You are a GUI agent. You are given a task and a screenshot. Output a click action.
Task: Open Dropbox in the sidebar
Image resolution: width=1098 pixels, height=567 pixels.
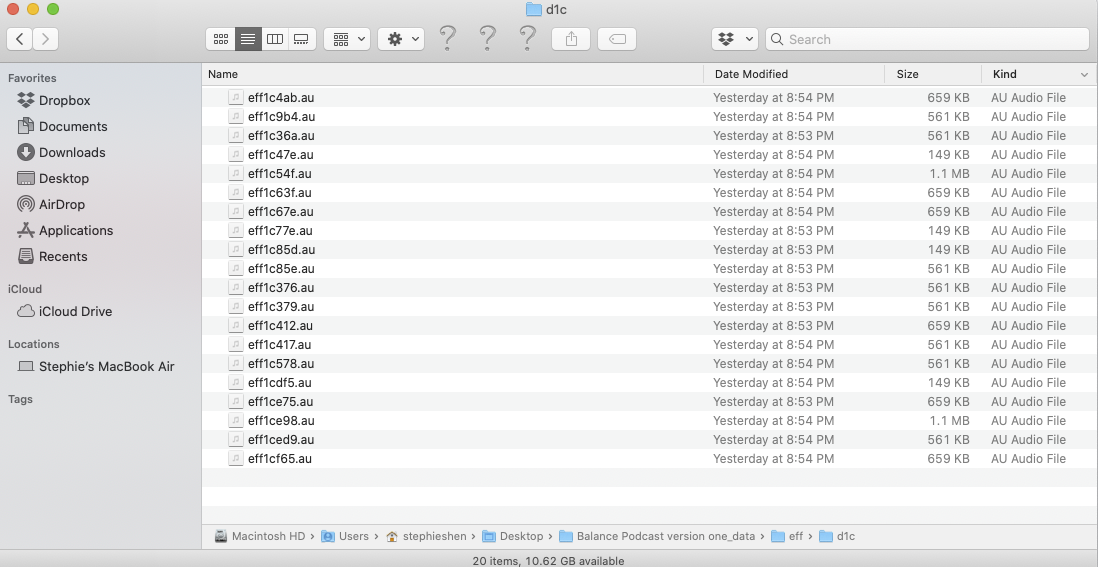(54, 101)
